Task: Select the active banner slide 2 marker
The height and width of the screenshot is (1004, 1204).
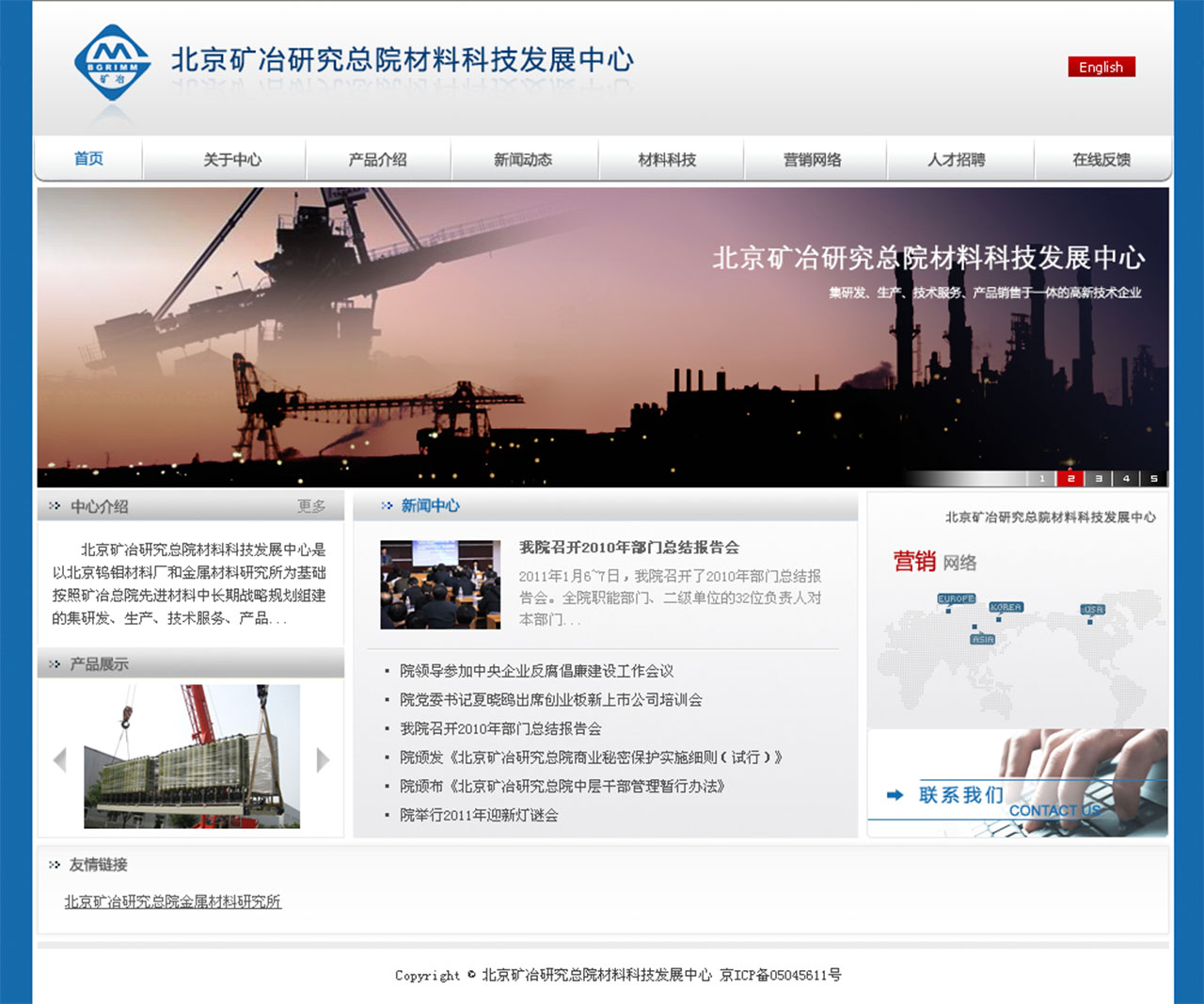Action: [x=1069, y=478]
